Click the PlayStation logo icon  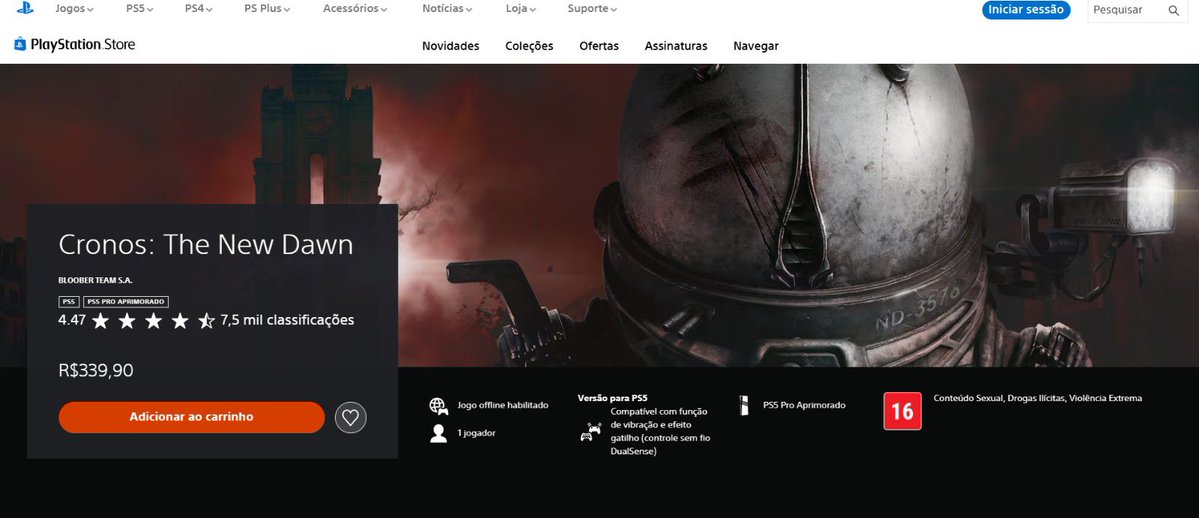click(24, 8)
